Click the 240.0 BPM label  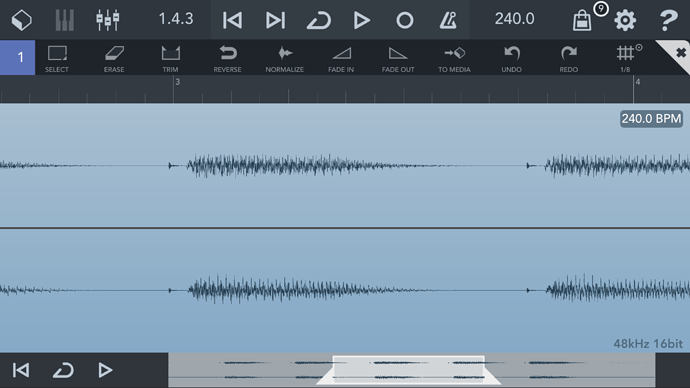point(651,119)
